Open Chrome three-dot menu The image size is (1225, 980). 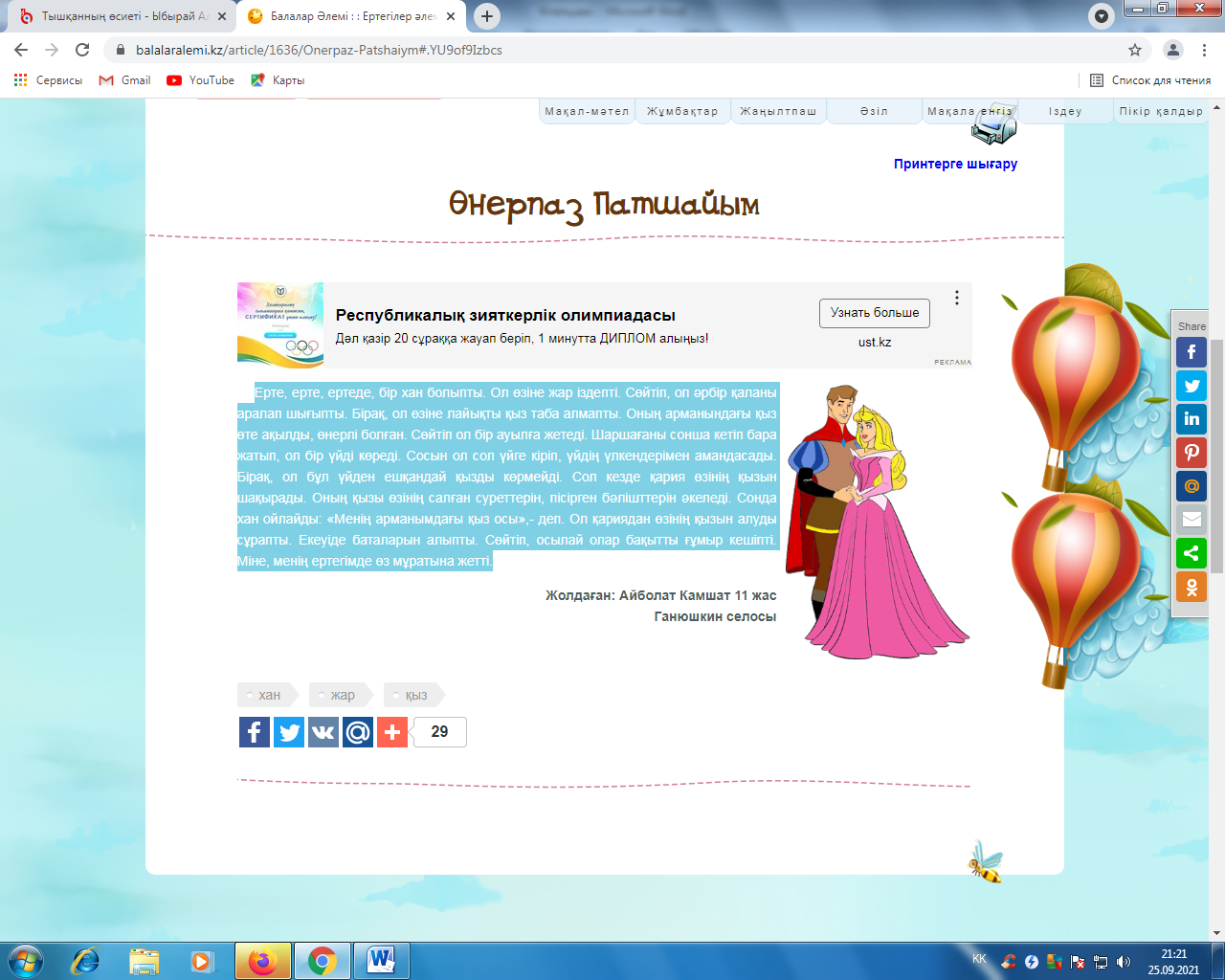click(1204, 50)
